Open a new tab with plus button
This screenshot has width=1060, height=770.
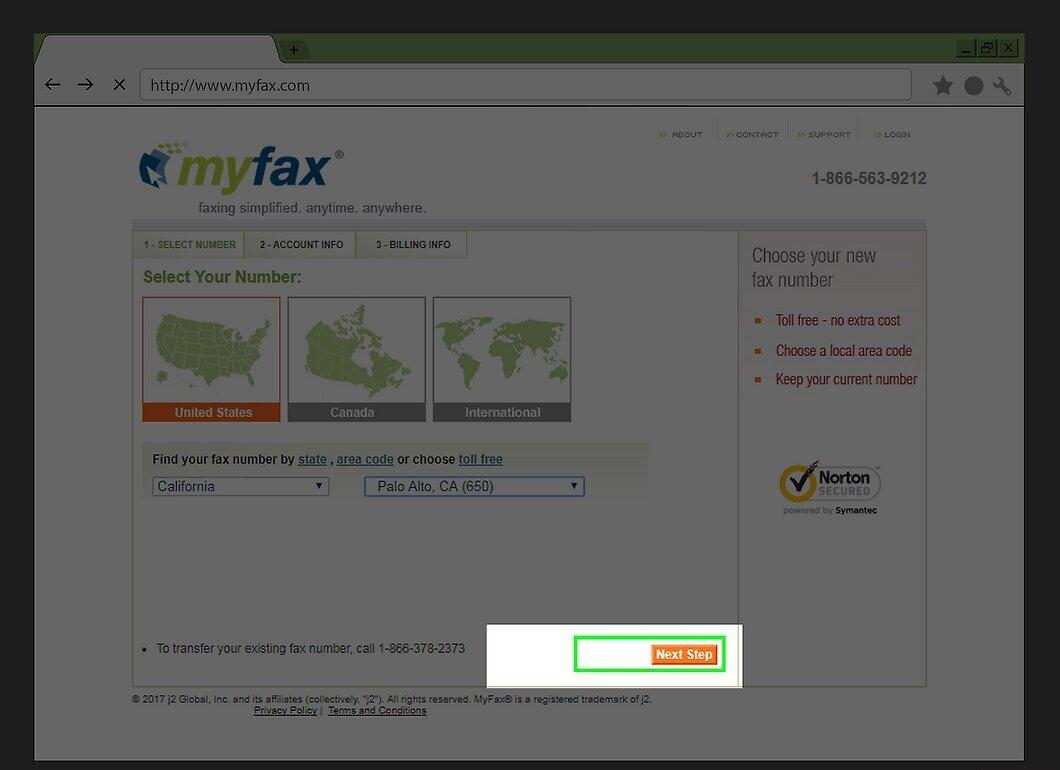click(293, 49)
